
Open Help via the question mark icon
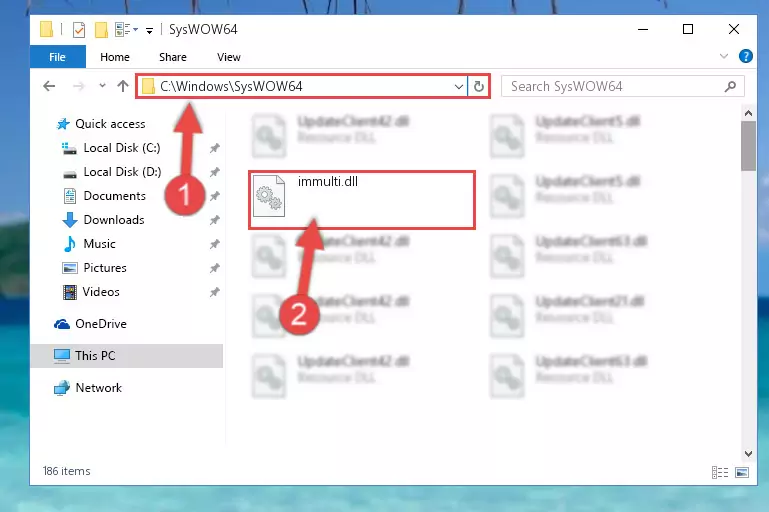(745, 56)
